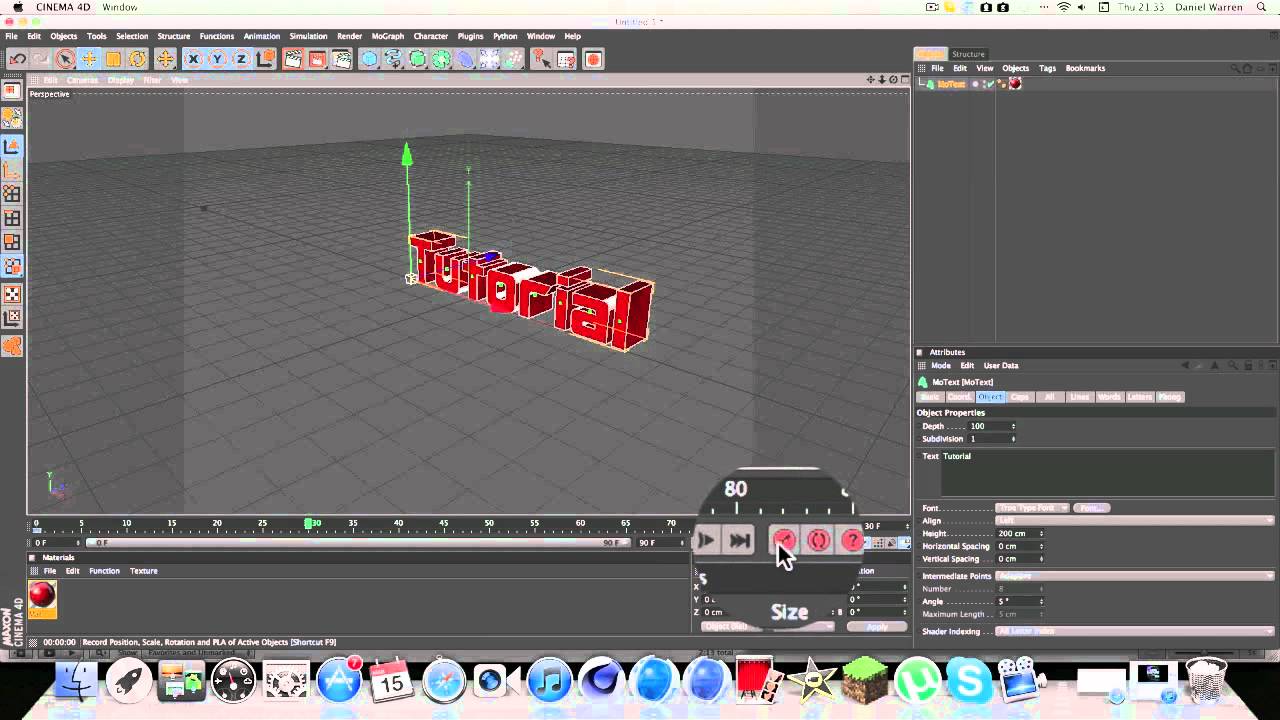The image size is (1280, 720).
Task: Click the Play Forward button
Action: tap(705, 541)
